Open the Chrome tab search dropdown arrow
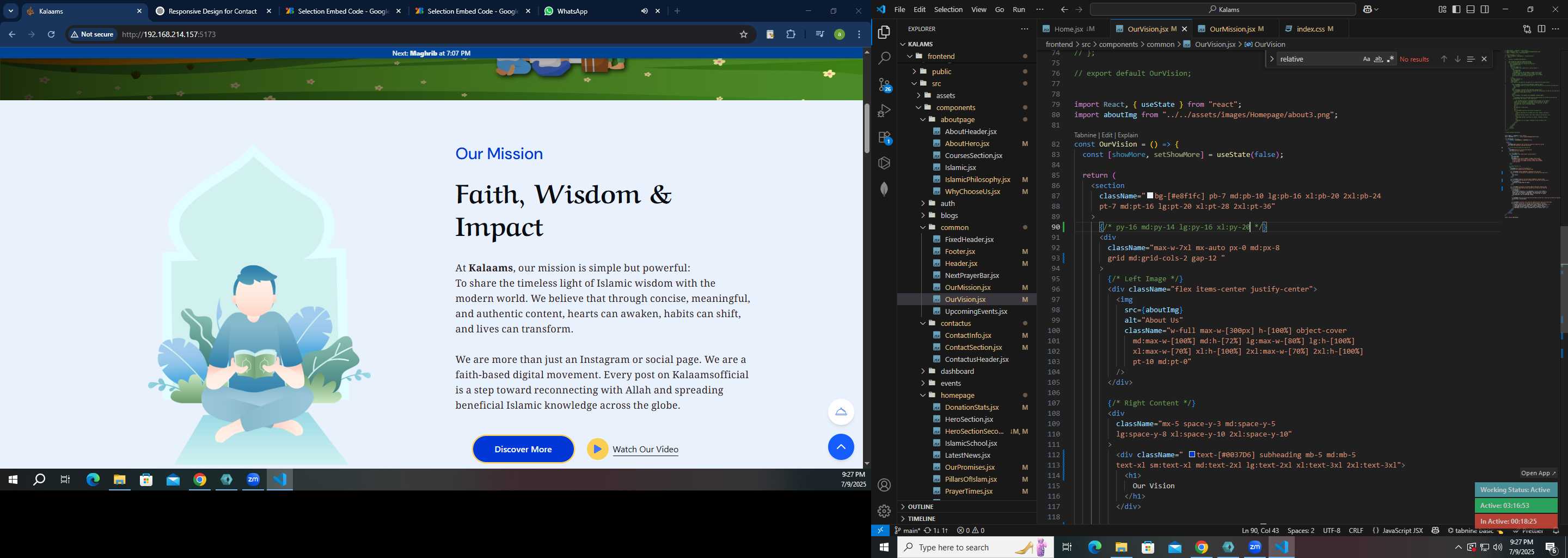This screenshot has width=1568, height=558. point(10,11)
